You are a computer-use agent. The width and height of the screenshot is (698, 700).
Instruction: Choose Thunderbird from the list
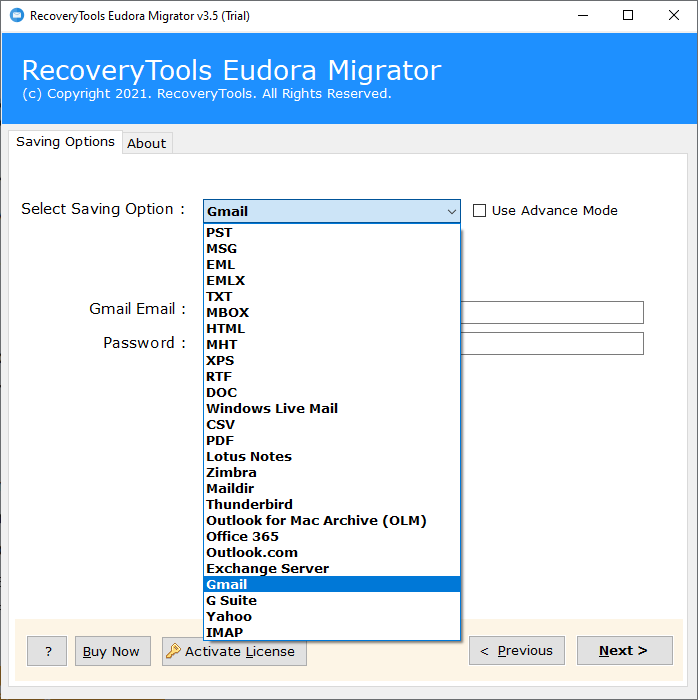pos(332,504)
